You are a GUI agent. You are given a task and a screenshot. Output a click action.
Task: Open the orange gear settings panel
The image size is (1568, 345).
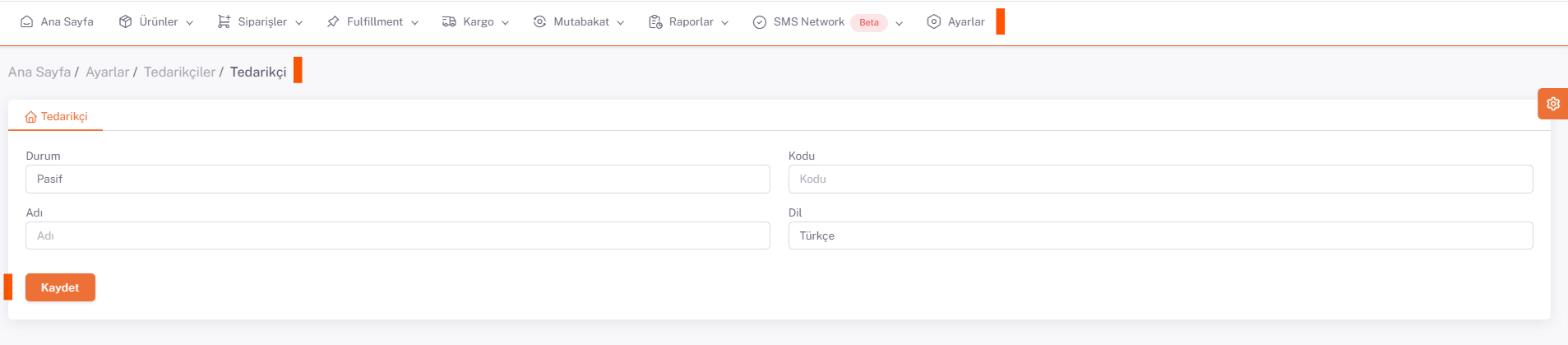(1552, 104)
